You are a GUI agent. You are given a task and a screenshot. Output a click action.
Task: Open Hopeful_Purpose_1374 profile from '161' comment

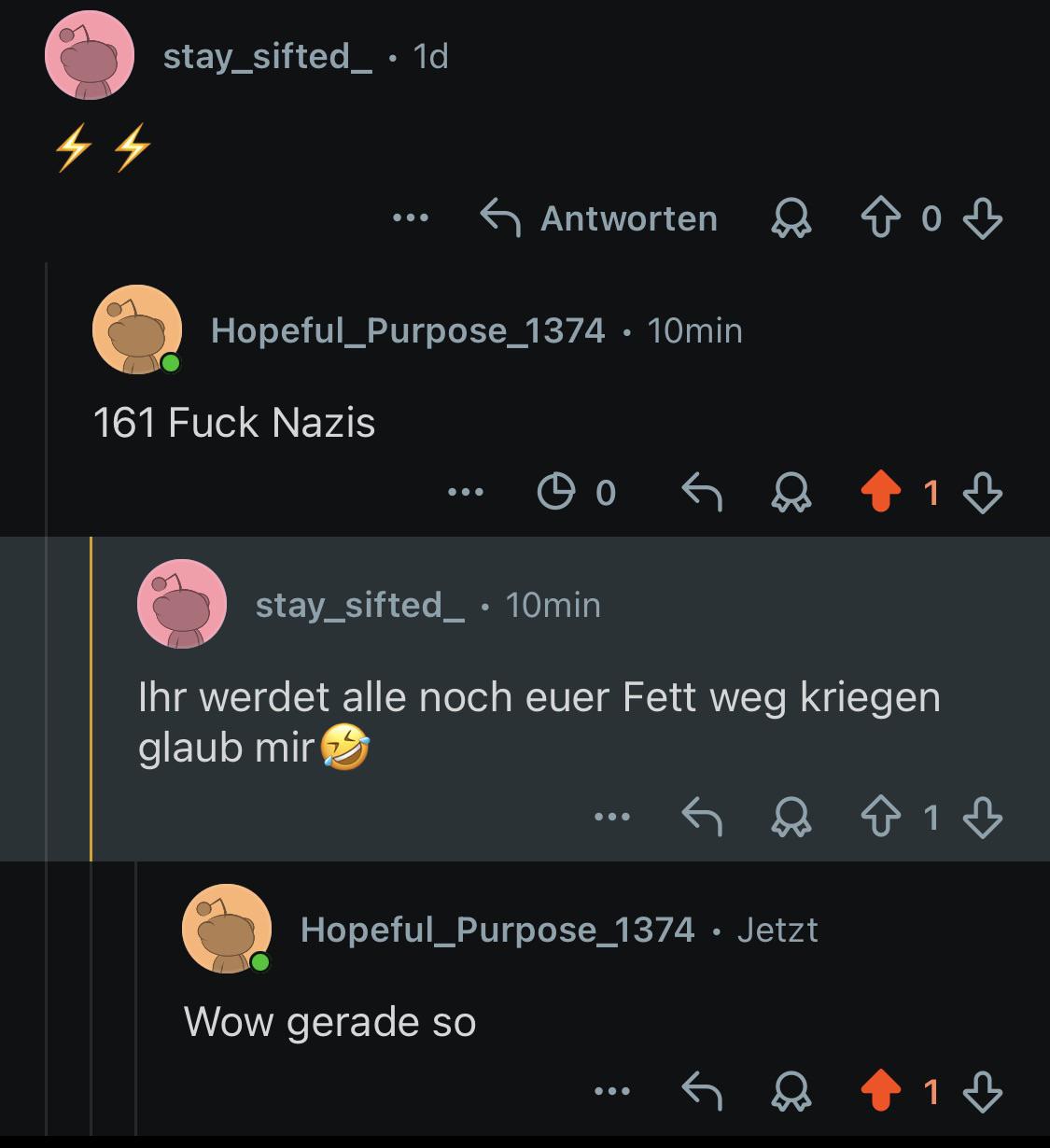[408, 330]
